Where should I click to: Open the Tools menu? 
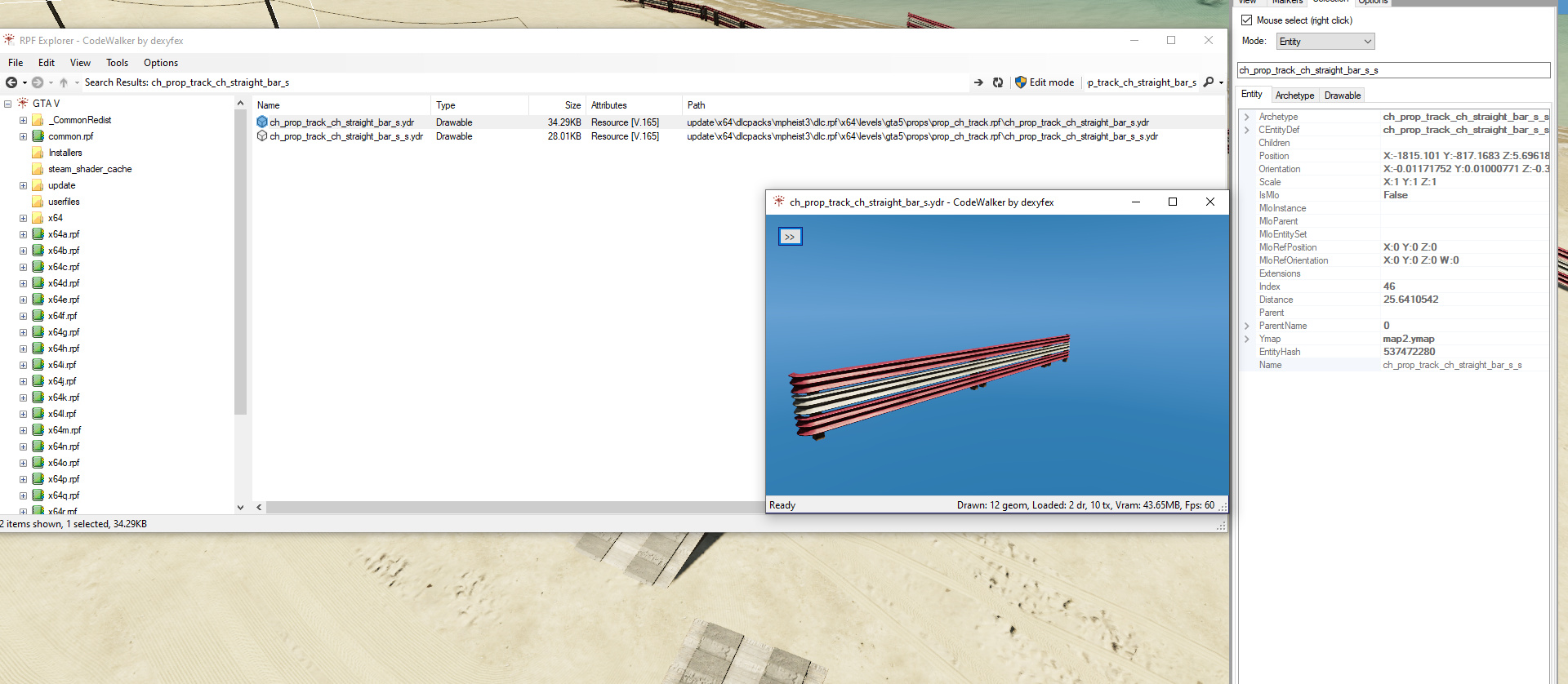tap(117, 63)
